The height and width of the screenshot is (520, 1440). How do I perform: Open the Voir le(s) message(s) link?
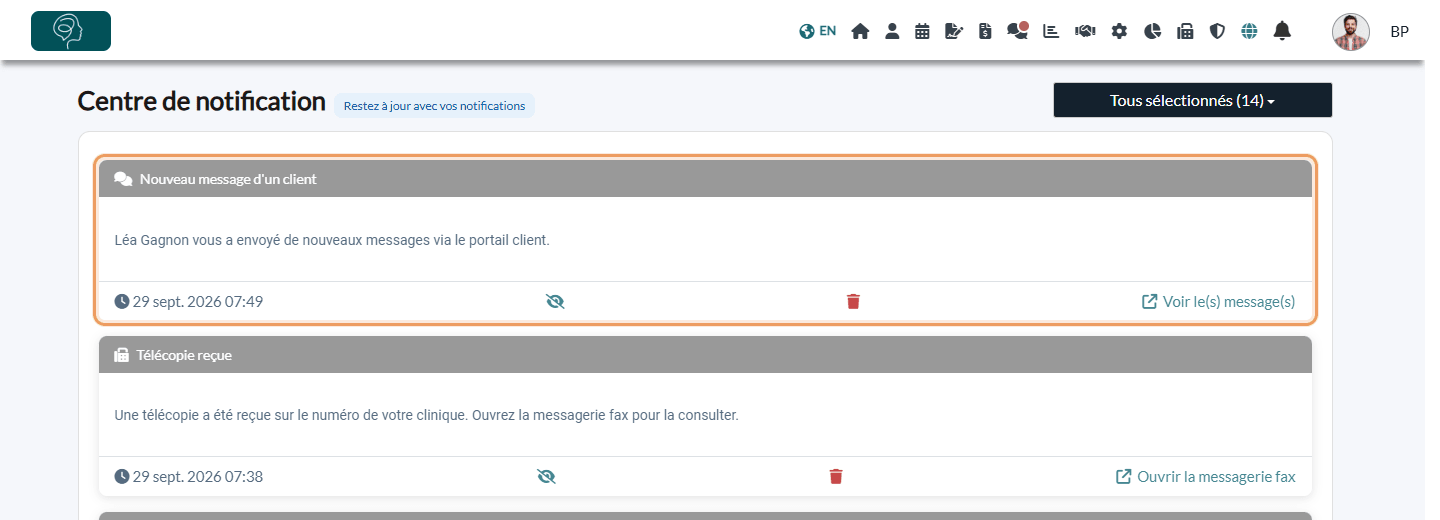point(1219,301)
